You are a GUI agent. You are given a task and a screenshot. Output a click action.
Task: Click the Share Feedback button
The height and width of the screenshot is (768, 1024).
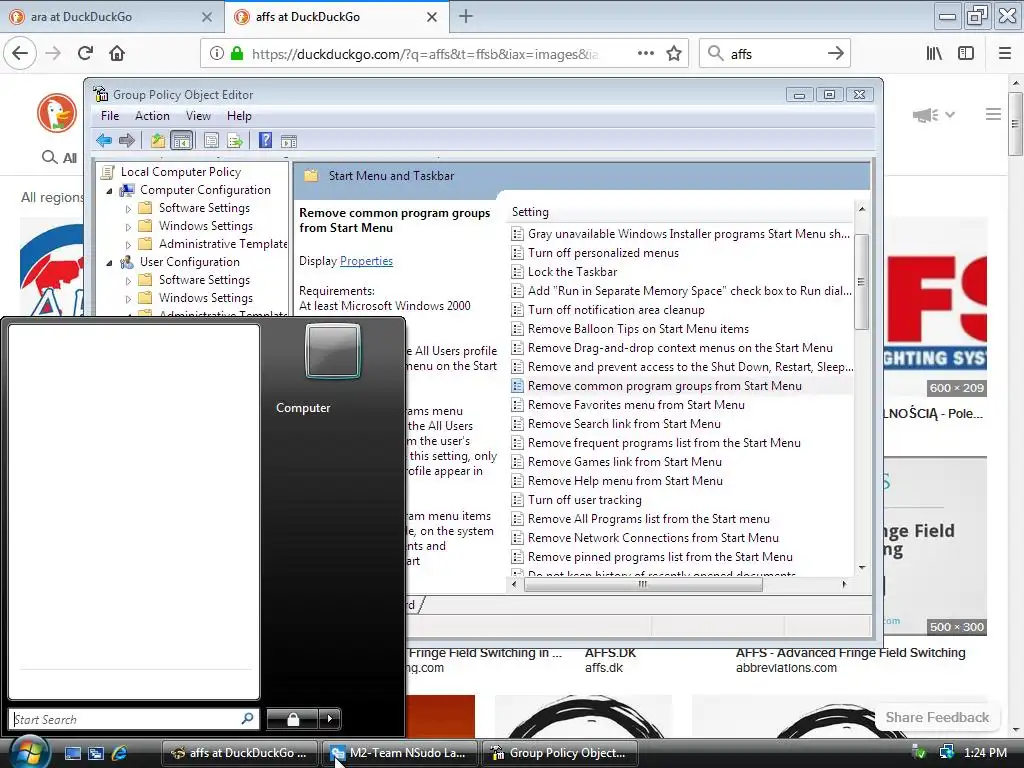point(937,717)
